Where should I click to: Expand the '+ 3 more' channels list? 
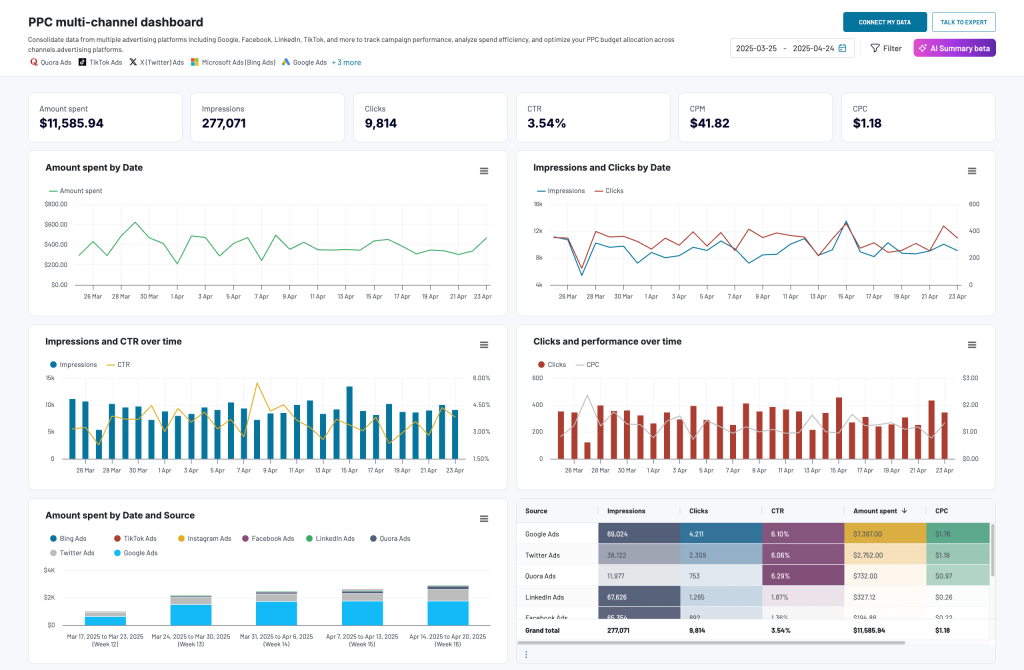point(347,62)
